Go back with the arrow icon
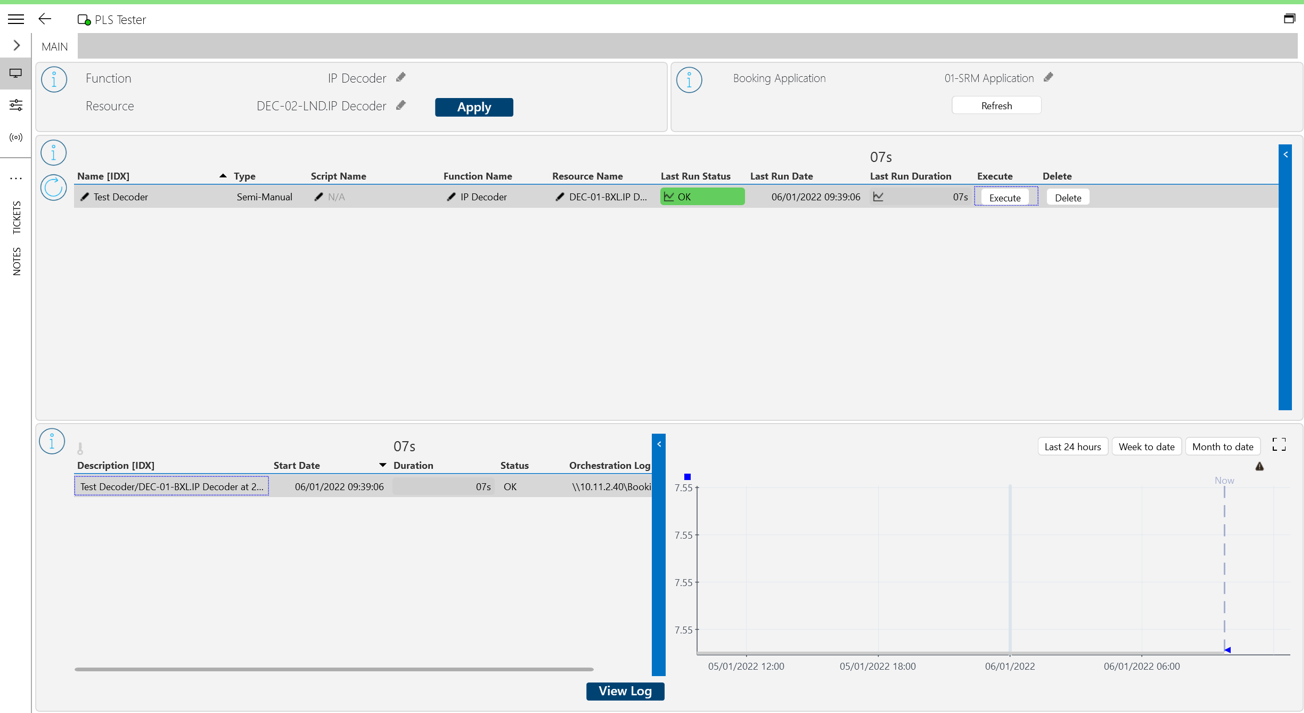1304x713 pixels. pos(45,19)
